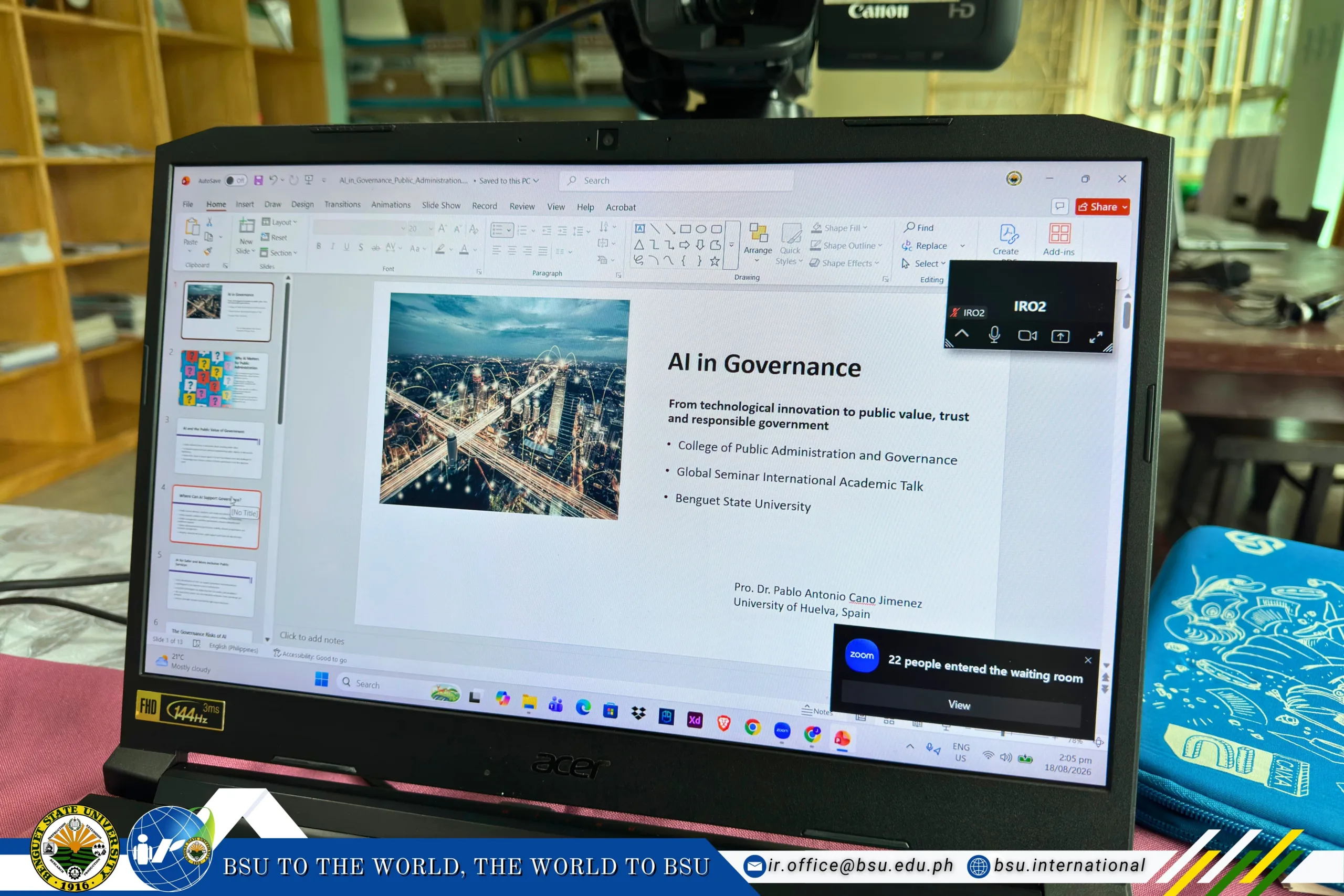Expand the Quick Styles gallery

pyautogui.click(x=790, y=244)
